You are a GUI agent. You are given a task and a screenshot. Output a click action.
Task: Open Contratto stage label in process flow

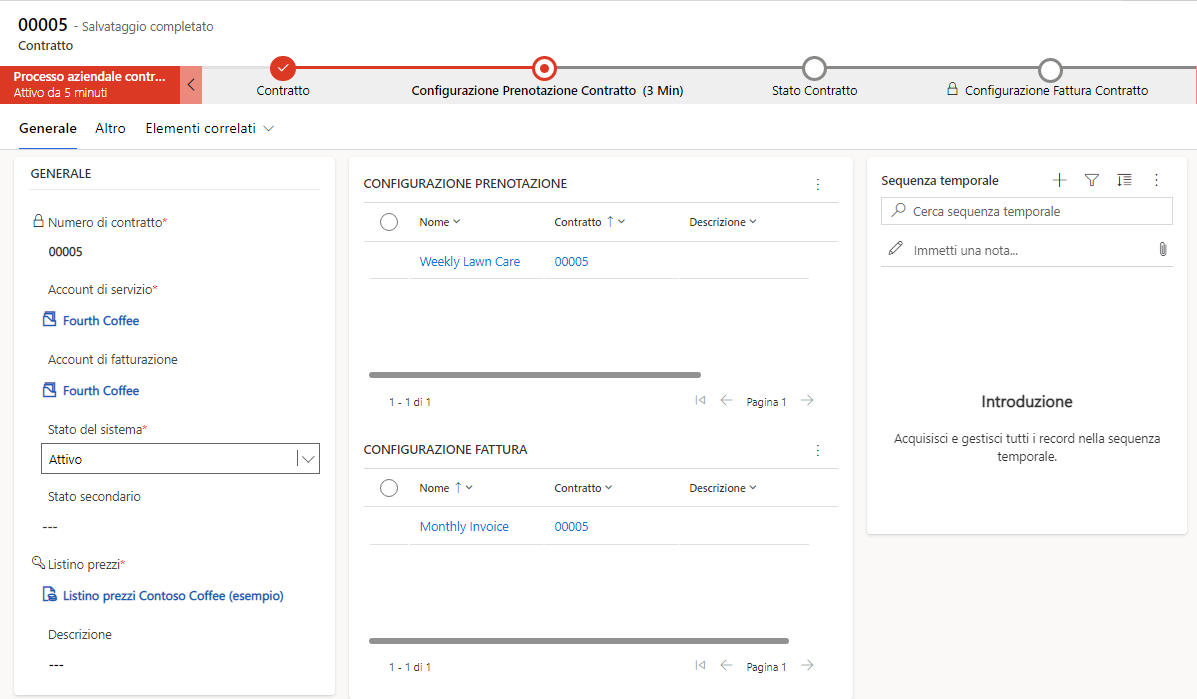[283, 91]
